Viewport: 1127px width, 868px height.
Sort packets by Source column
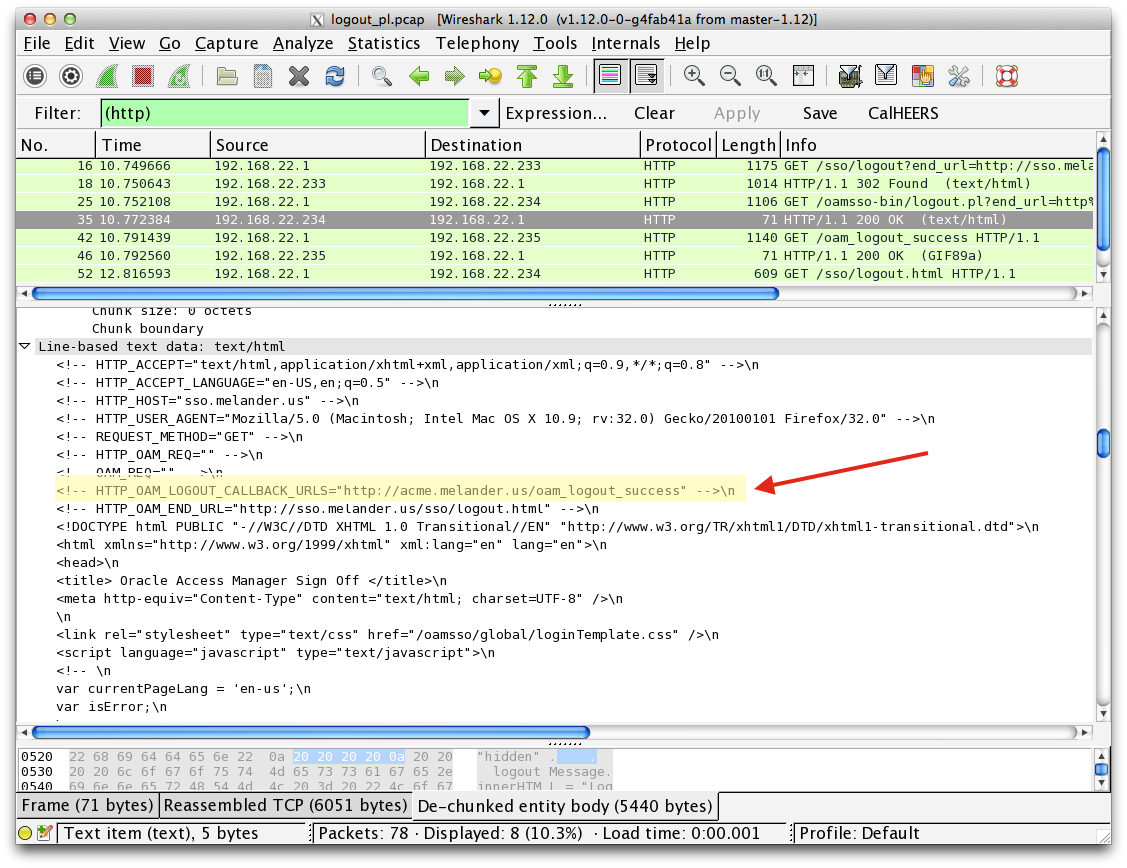point(318,145)
